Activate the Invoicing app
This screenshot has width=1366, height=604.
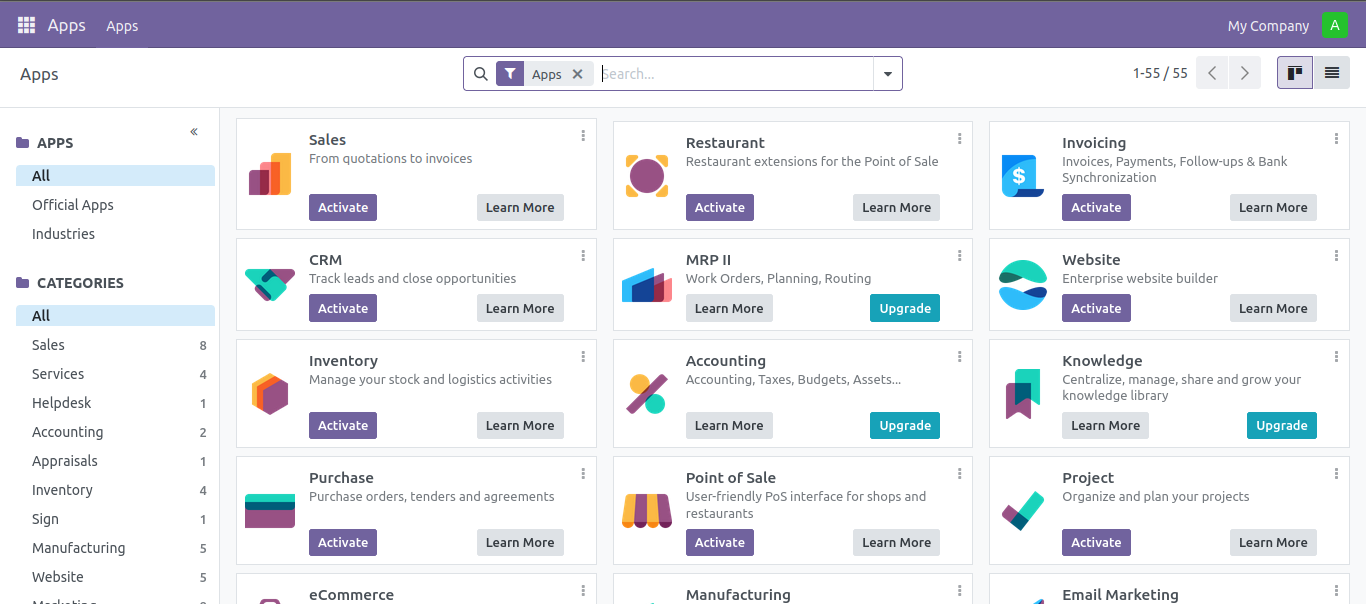click(1096, 207)
